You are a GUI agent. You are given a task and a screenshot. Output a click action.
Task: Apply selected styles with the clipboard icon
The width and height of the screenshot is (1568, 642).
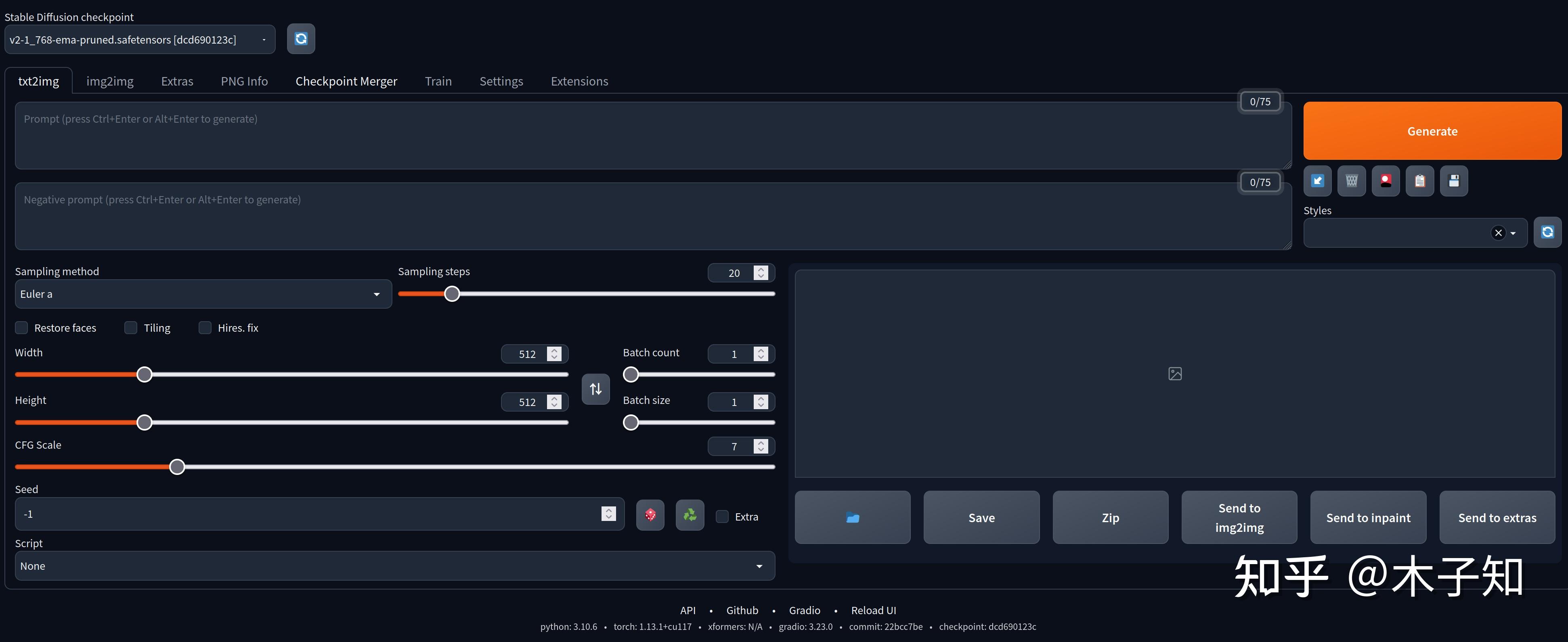(1419, 181)
